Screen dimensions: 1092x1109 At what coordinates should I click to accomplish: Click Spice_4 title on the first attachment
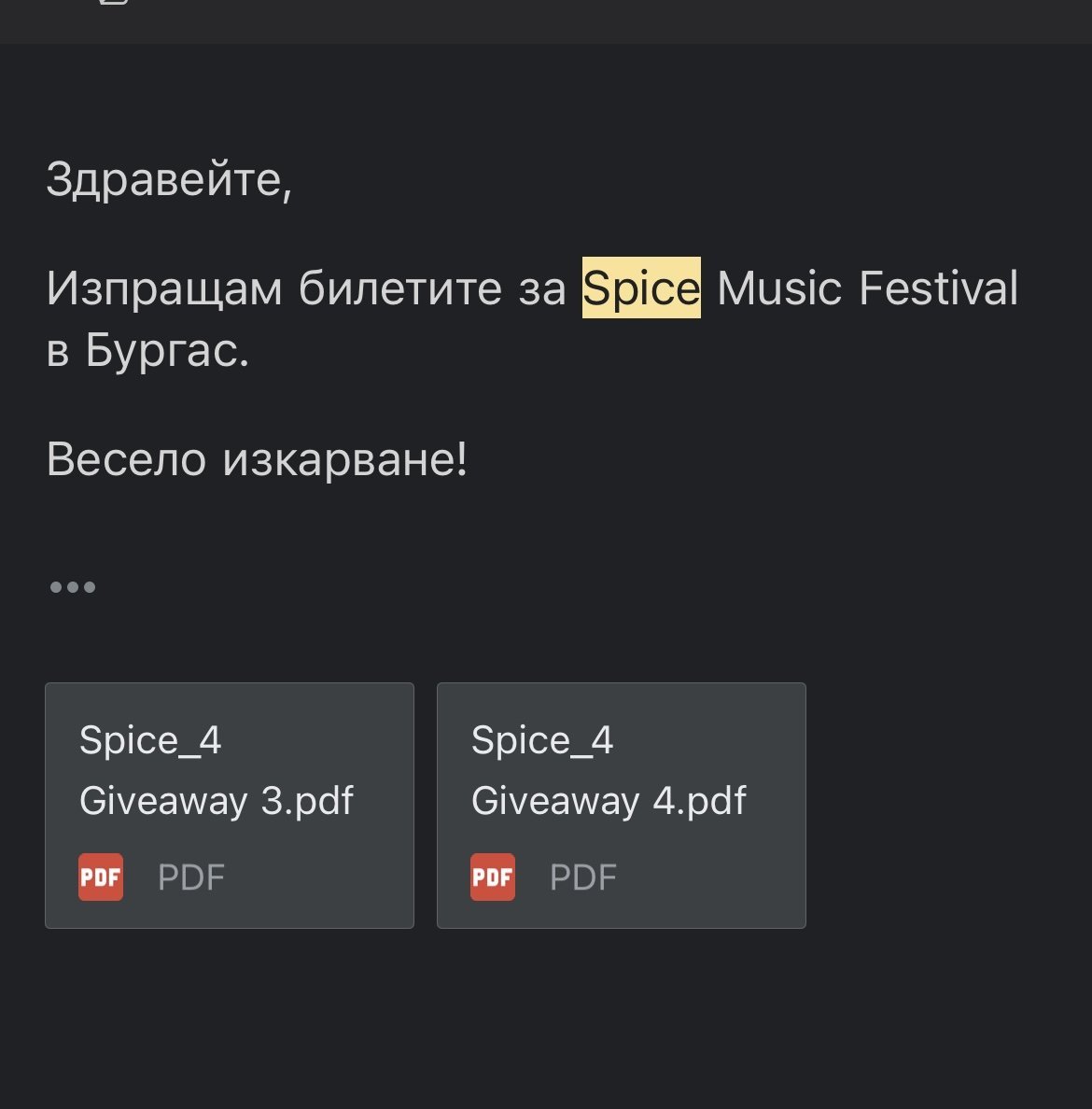(x=150, y=740)
